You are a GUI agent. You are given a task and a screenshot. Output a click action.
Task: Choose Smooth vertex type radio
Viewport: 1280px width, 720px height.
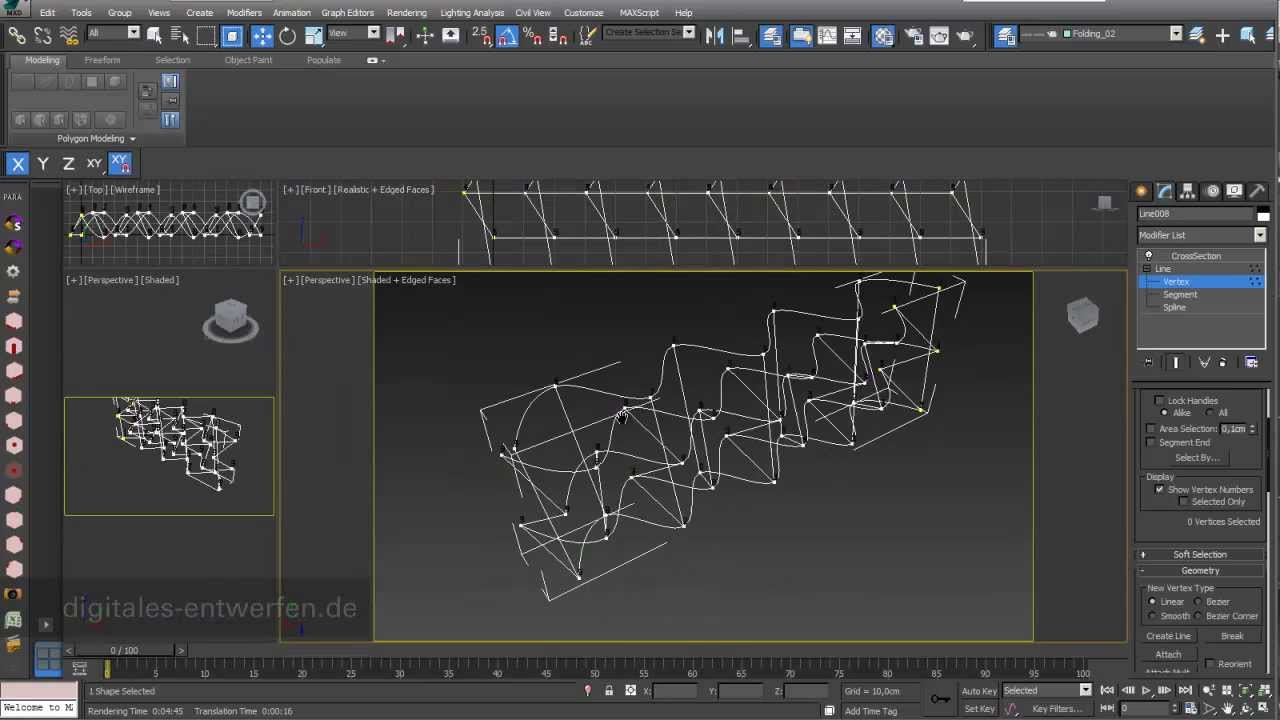tap(1152, 616)
